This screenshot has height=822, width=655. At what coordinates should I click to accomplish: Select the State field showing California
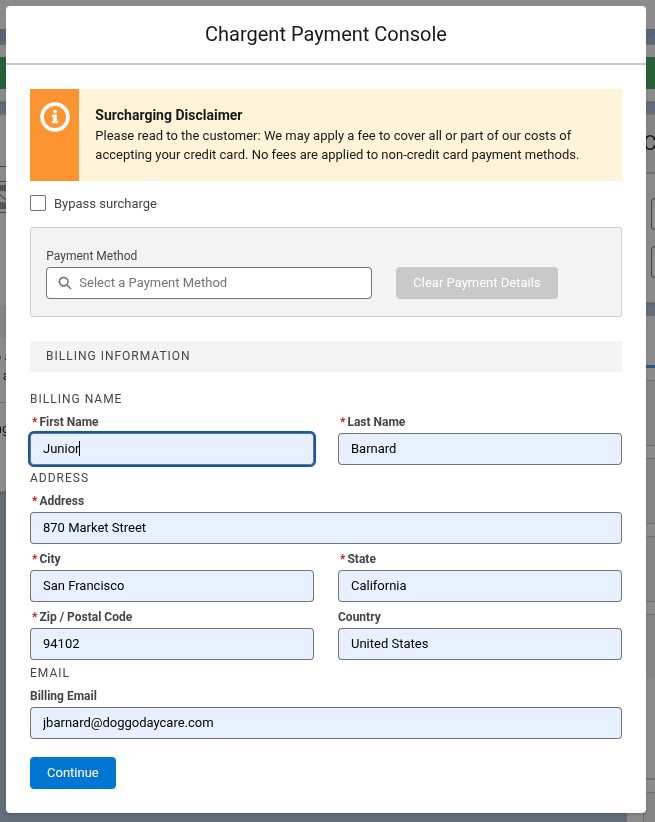point(480,586)
